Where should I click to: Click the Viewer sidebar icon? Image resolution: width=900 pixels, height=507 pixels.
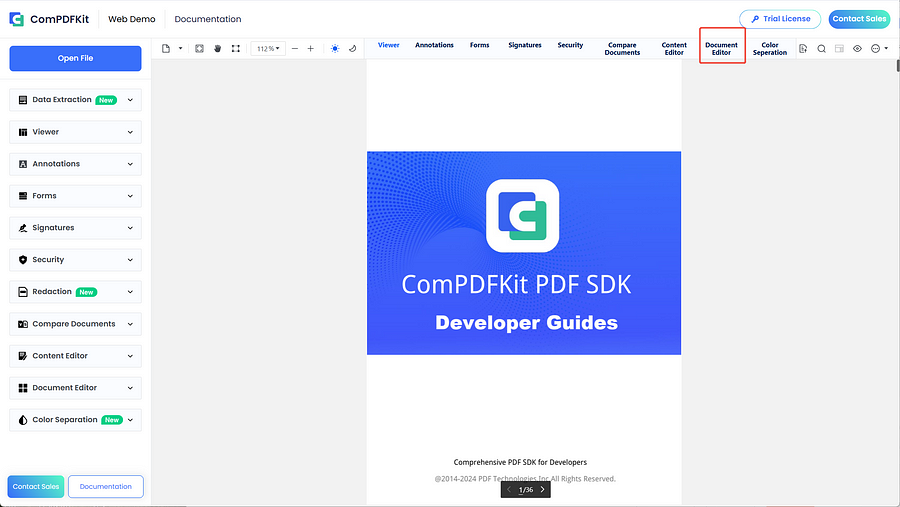pos(23,132)
